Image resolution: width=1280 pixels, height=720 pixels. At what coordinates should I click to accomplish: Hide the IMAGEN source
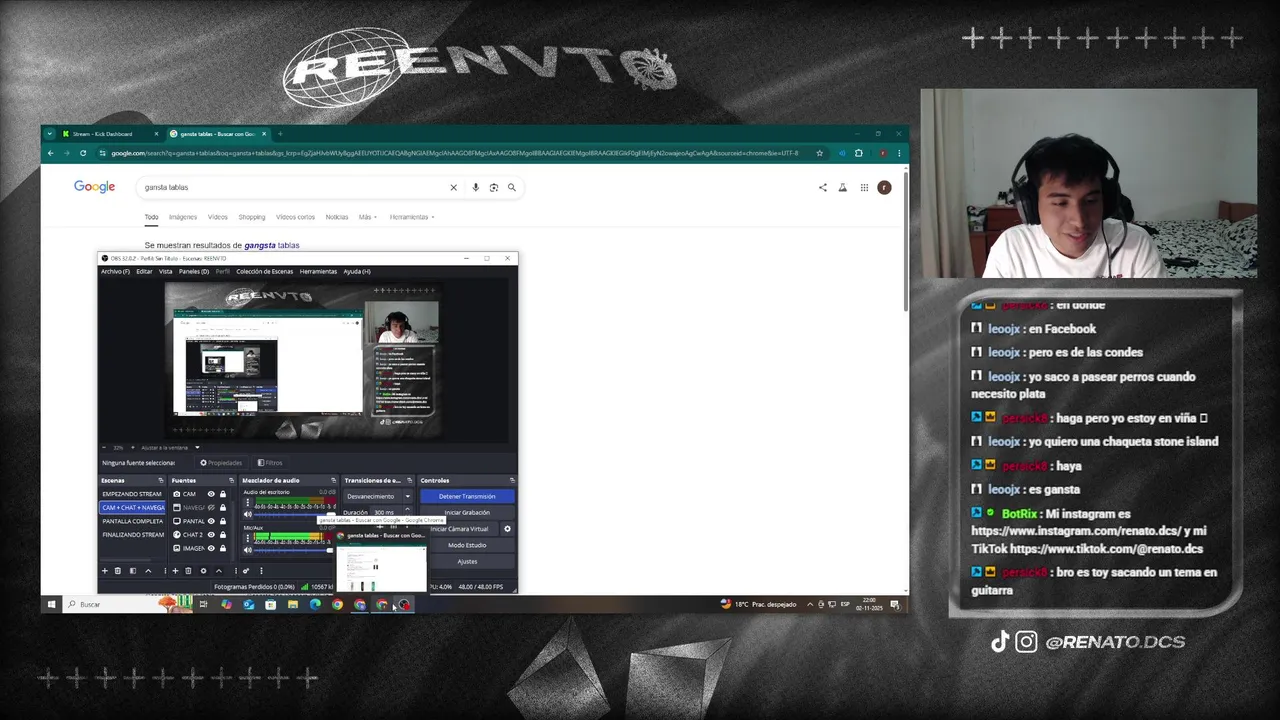(x=211, y=548)
